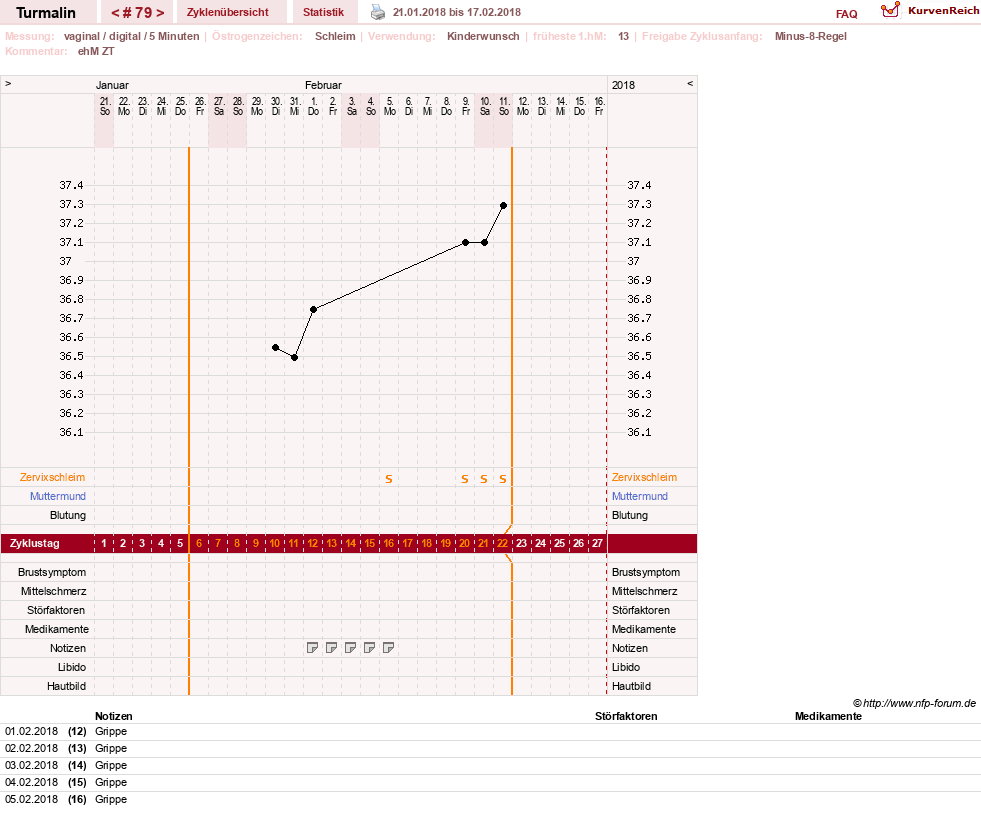The width and height of the screenshot is (981, 835).
Task: Open the nfp-forum.de copyright link
Action: [x=914, y=703]
